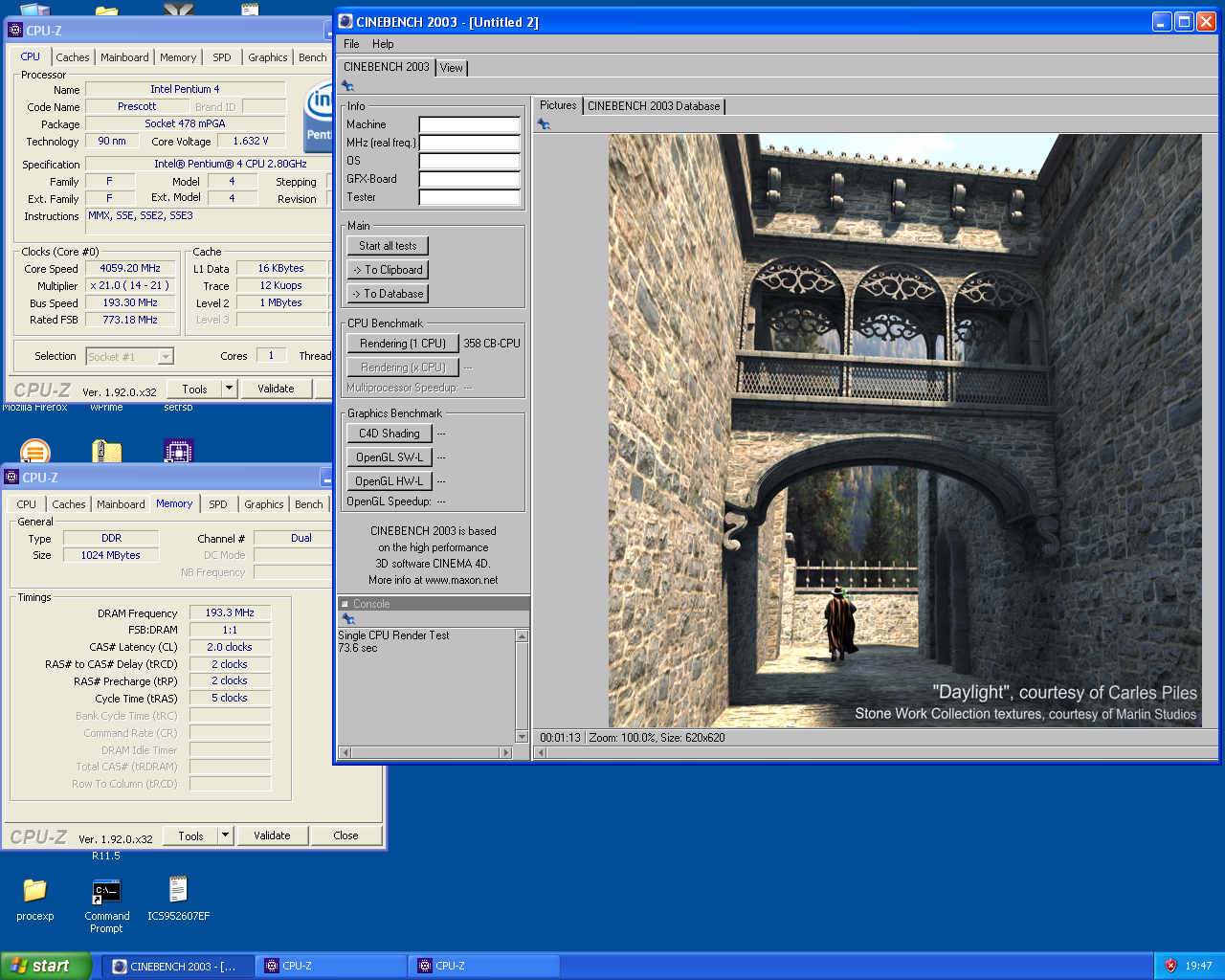Image resolution: width=1225 pixels, height=980 pixels.
Task: Switch to the first CPU-Z taskbar button
Action: tap(332, 967)
